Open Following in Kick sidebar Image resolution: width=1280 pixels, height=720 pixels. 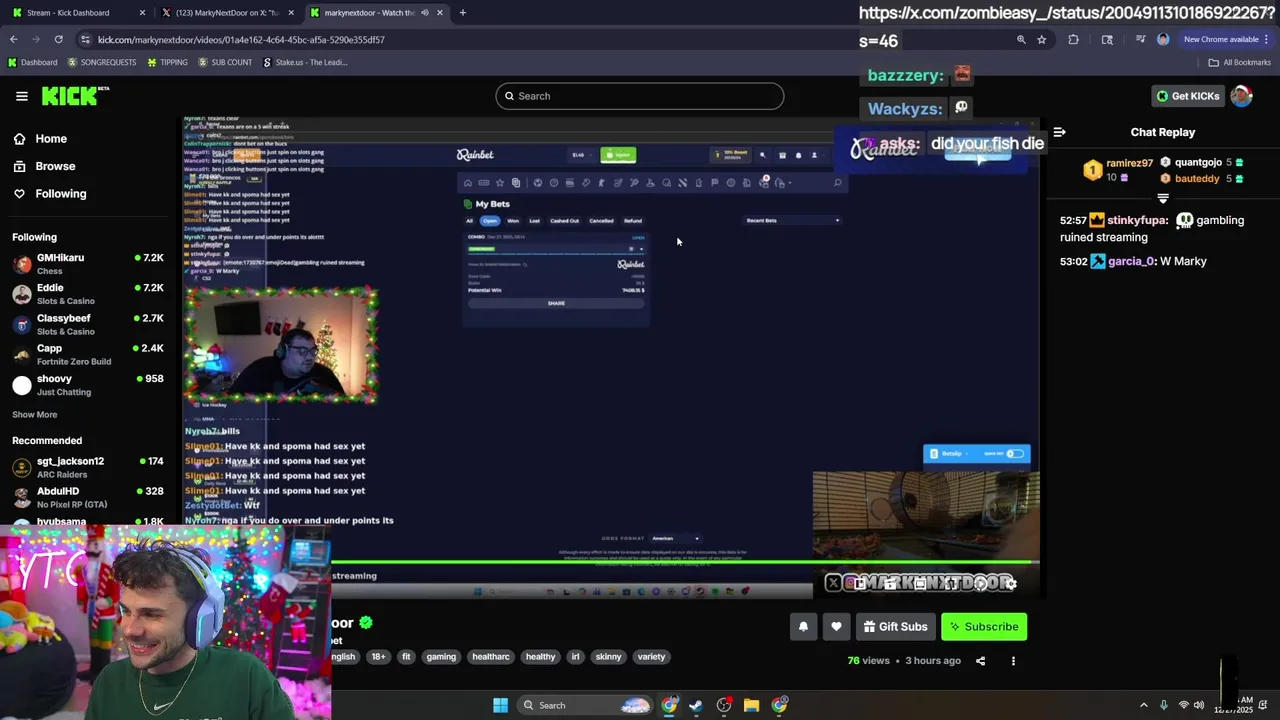(61, 194)
